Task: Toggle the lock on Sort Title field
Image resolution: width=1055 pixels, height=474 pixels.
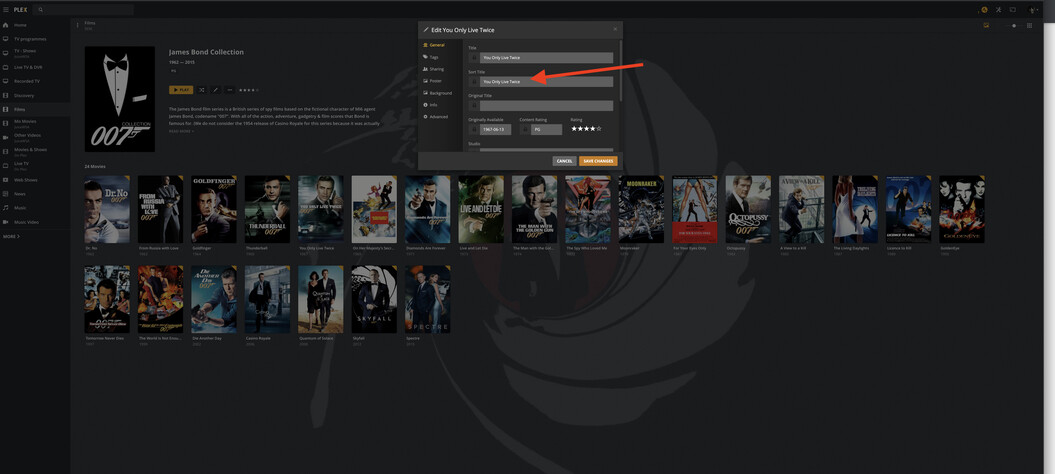Action: point(474,81)
